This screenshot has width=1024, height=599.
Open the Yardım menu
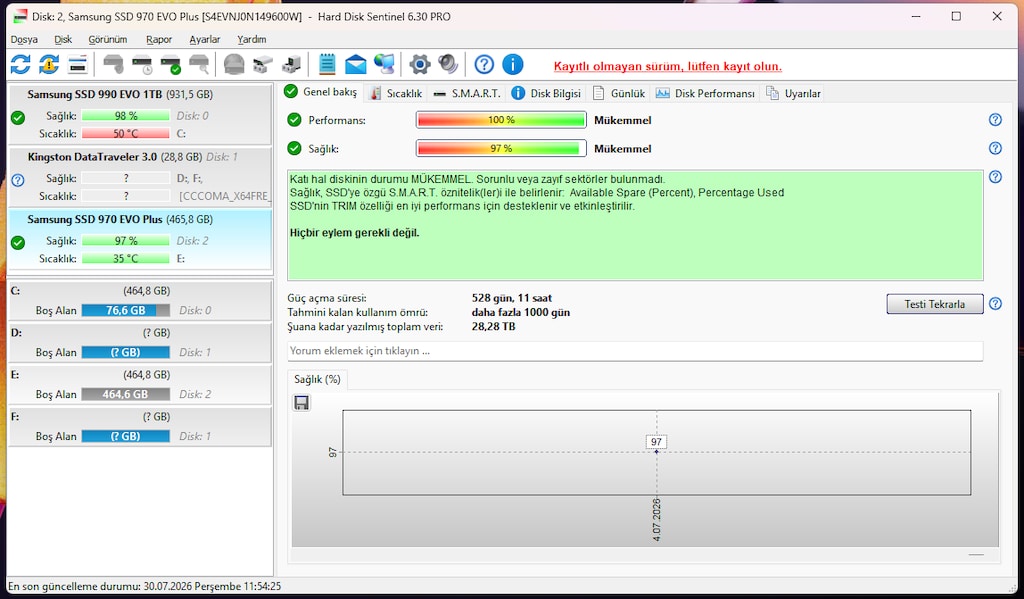[x=251, y=39]
